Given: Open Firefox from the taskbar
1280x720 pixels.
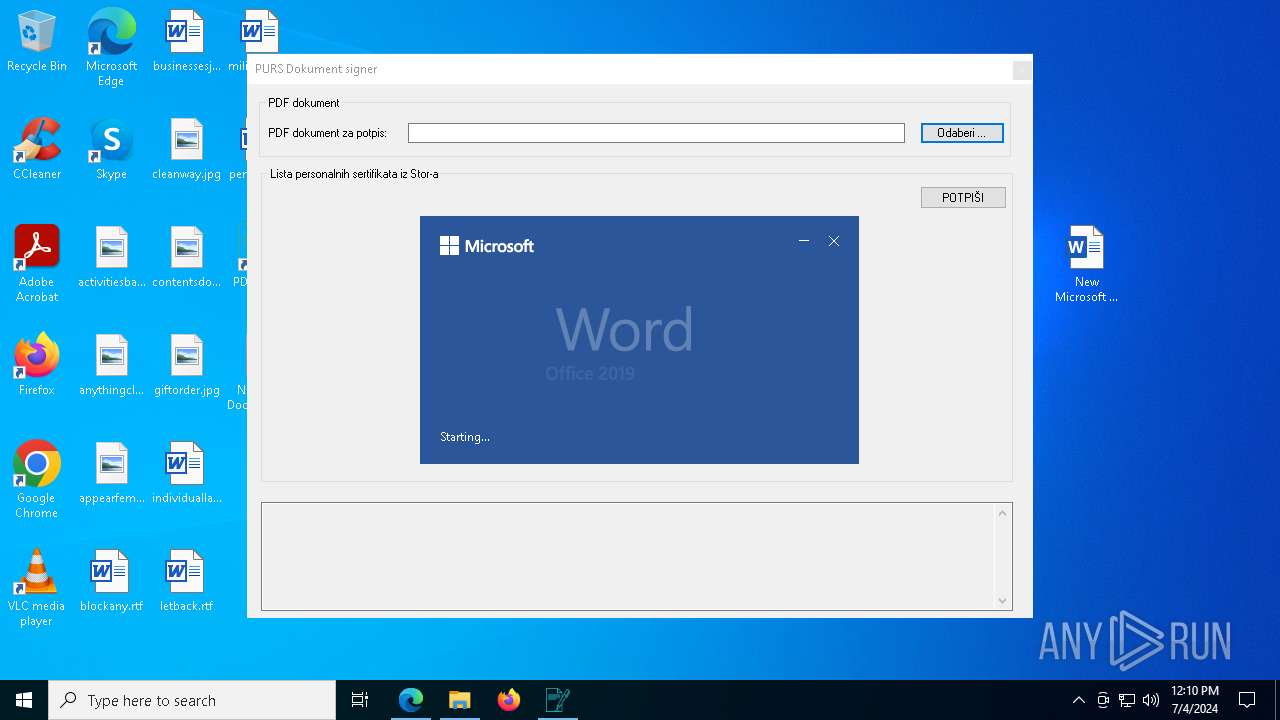Looking at the screenshot, I should tap(508, 700).
